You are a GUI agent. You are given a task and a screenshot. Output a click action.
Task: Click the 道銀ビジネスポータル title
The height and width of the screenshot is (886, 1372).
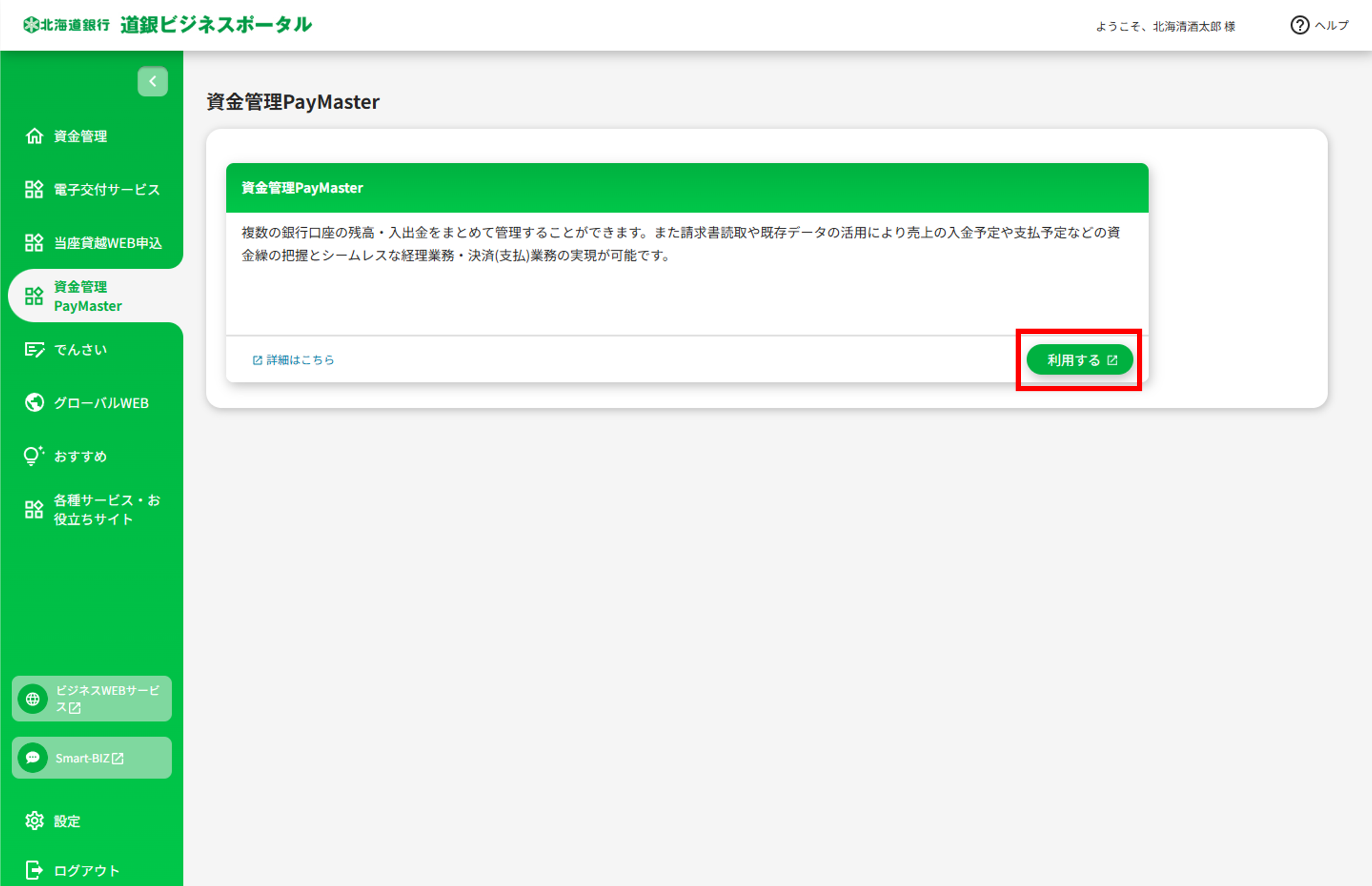point(216,25)
